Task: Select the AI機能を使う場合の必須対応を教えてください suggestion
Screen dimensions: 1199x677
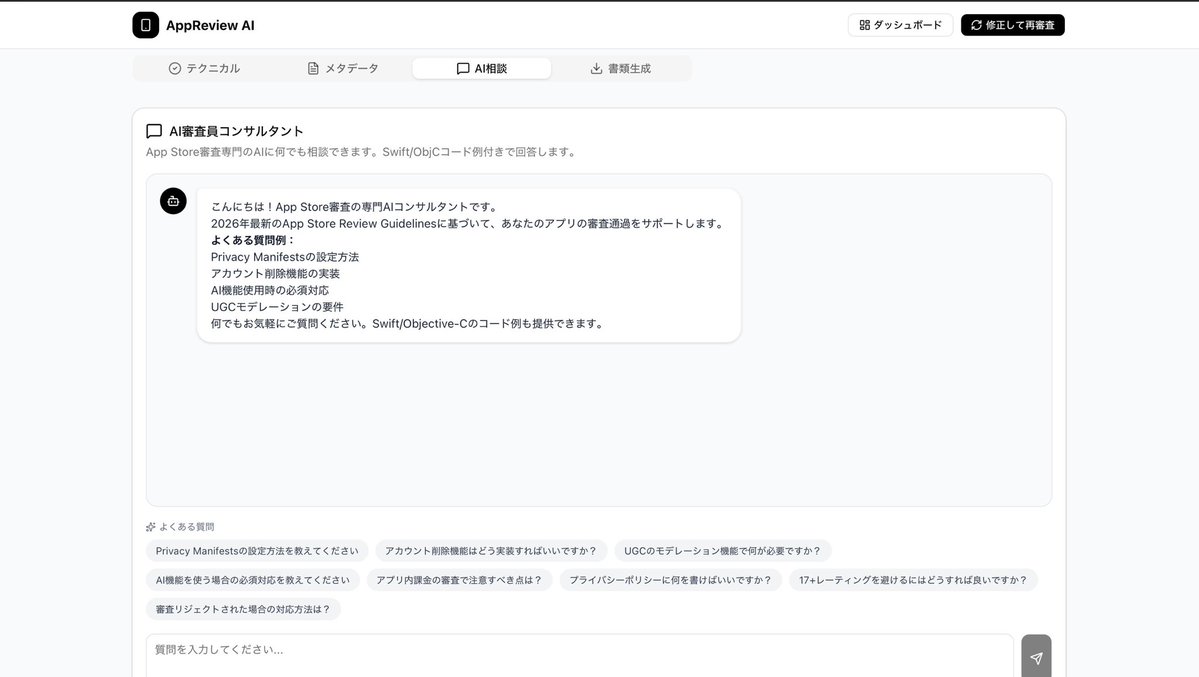Action: pos(253,580)
